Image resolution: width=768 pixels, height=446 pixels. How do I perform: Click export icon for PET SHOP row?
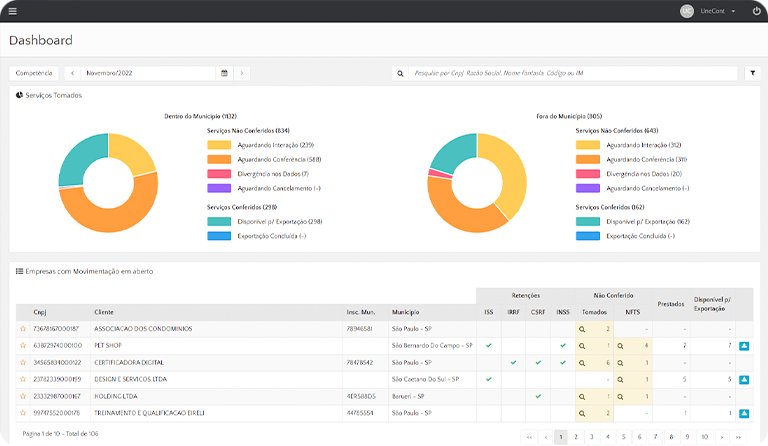click(746, 345)
